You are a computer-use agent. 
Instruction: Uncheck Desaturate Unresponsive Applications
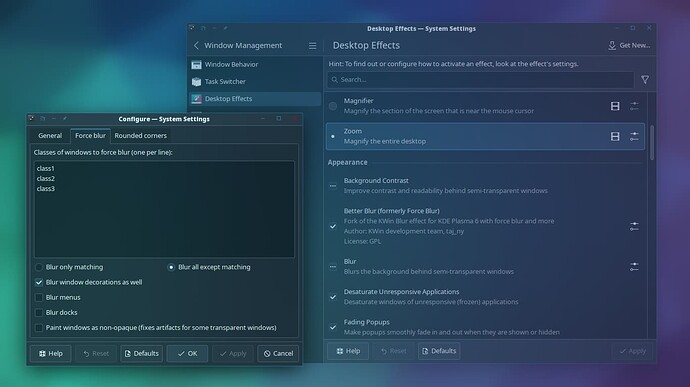333,297
